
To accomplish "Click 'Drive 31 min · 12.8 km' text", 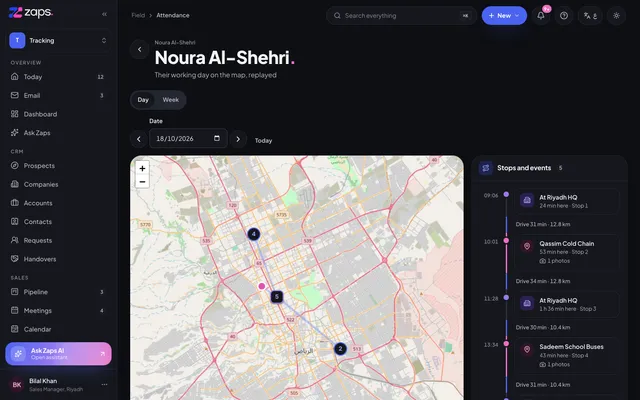I will coord(543,224).
